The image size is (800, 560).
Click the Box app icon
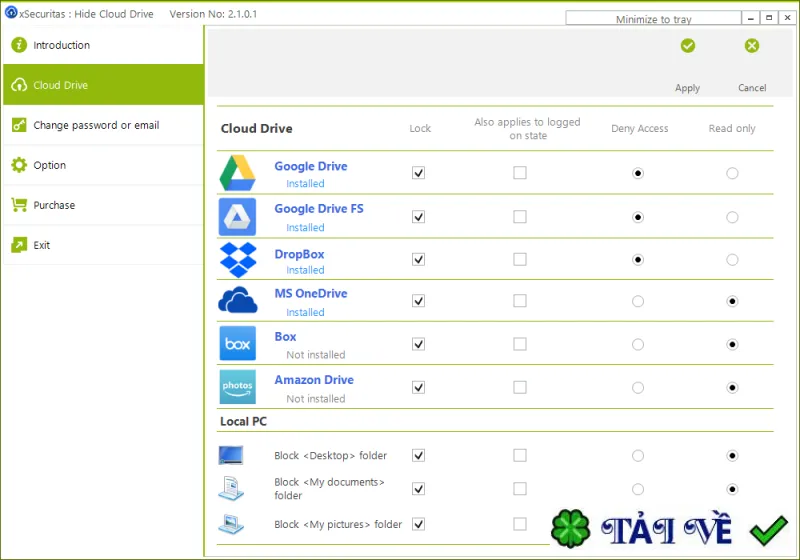(x=237, y=343)
